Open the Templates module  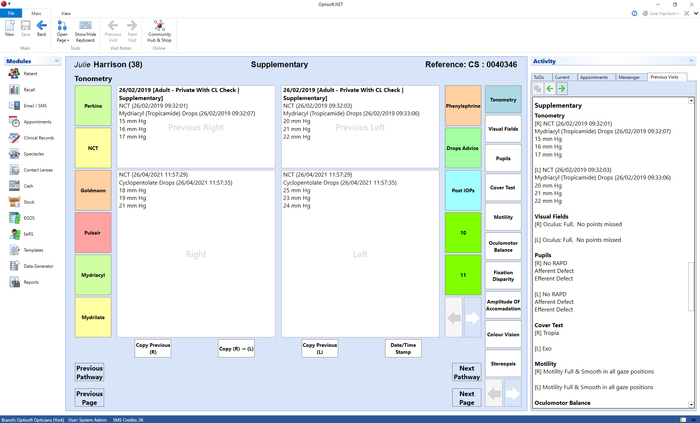coord(26,250)
